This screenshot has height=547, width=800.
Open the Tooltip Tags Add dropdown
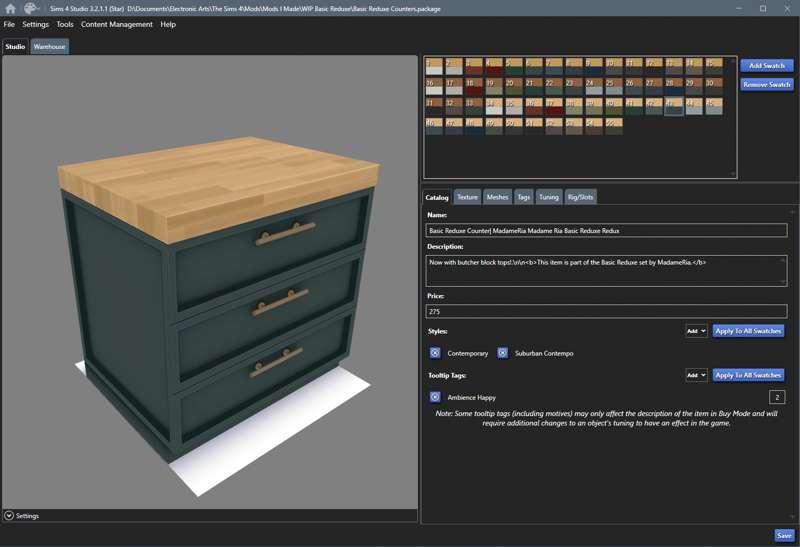pos(696,375)
